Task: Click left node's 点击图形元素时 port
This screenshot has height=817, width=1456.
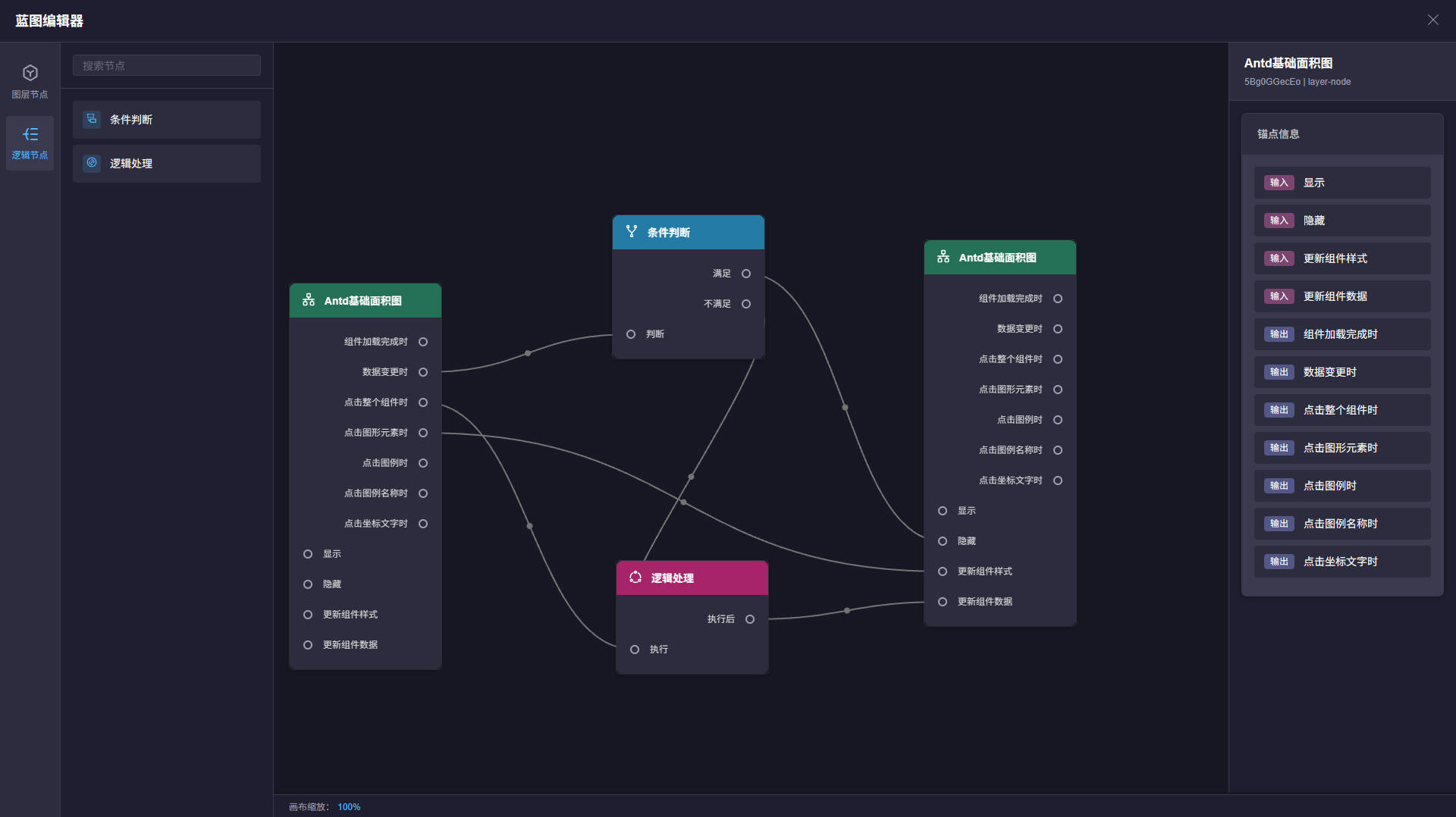Action: coord(423,433)
